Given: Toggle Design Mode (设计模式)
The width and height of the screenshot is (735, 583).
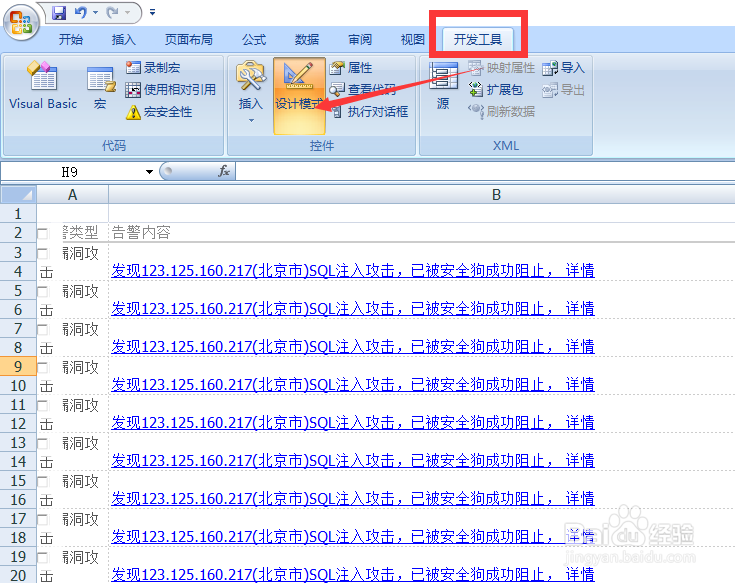Looking at the screenshot, I should (x=299, y=96).
